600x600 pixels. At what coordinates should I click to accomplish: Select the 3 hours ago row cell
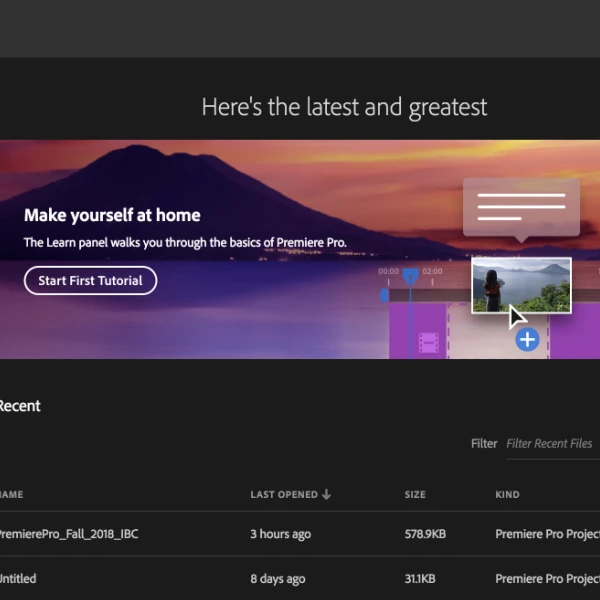point(281,534)
